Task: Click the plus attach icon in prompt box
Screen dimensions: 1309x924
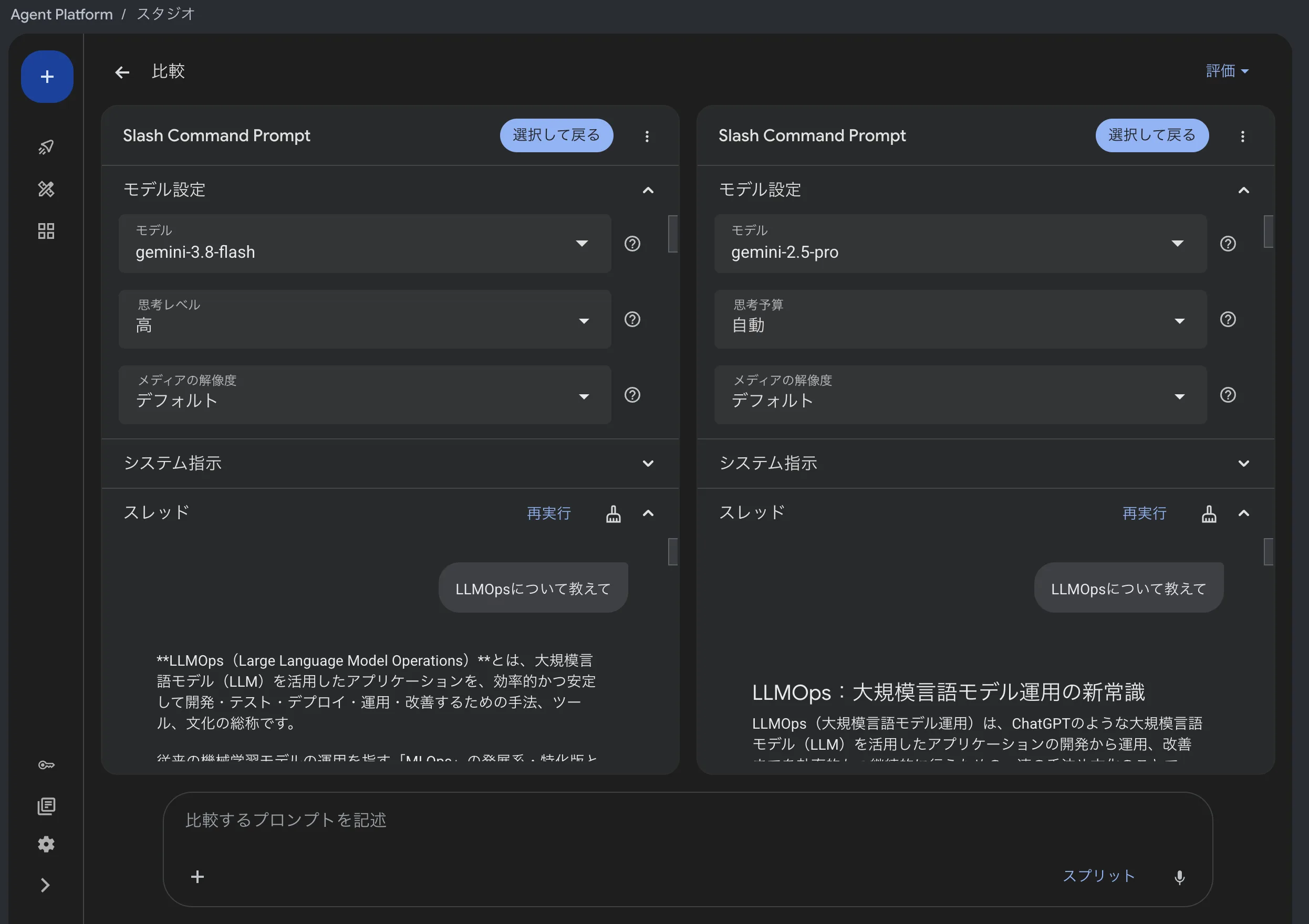Action: [x=198, y=877]
